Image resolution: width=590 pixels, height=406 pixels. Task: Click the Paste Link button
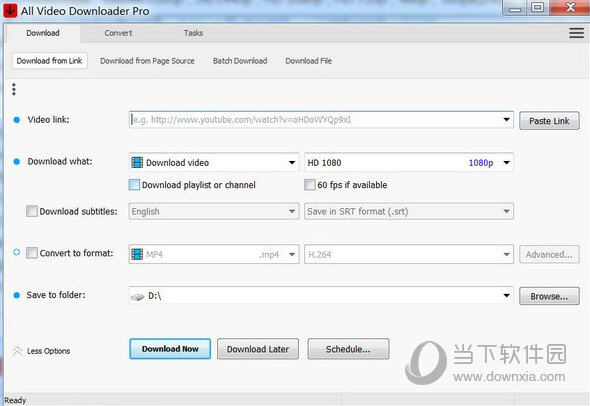point(549,121)
